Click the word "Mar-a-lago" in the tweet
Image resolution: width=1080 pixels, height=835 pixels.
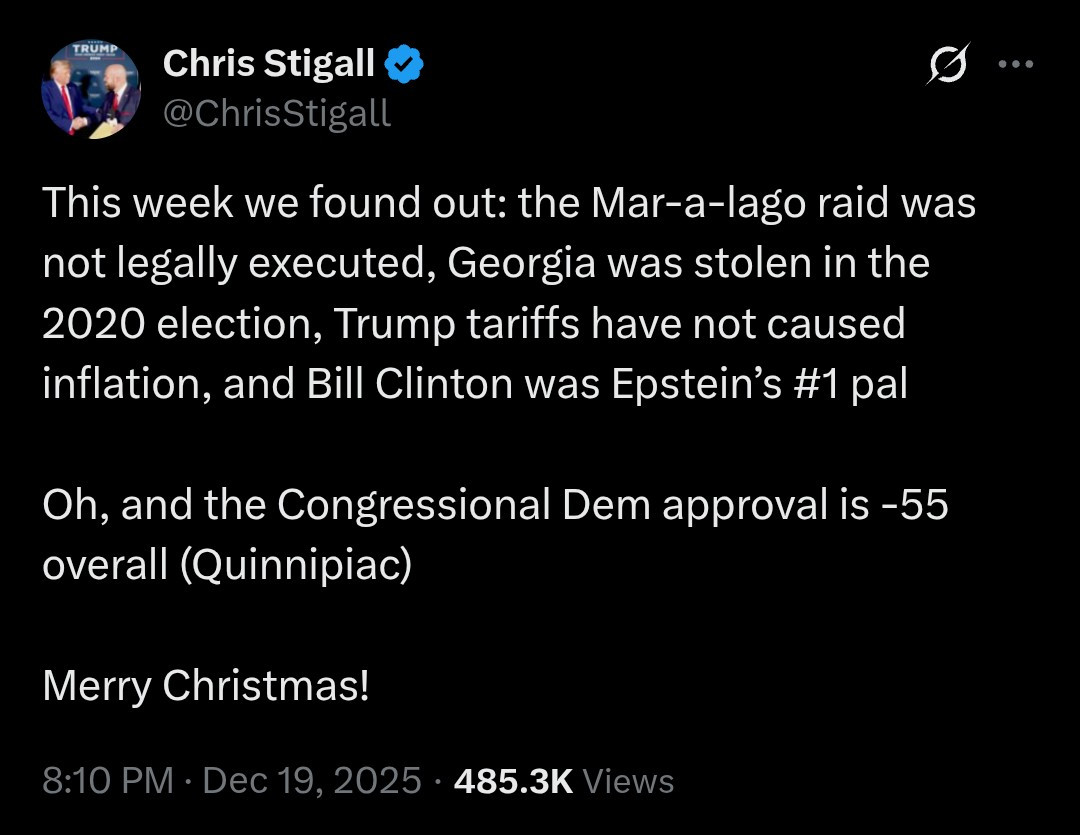[699, 203]
